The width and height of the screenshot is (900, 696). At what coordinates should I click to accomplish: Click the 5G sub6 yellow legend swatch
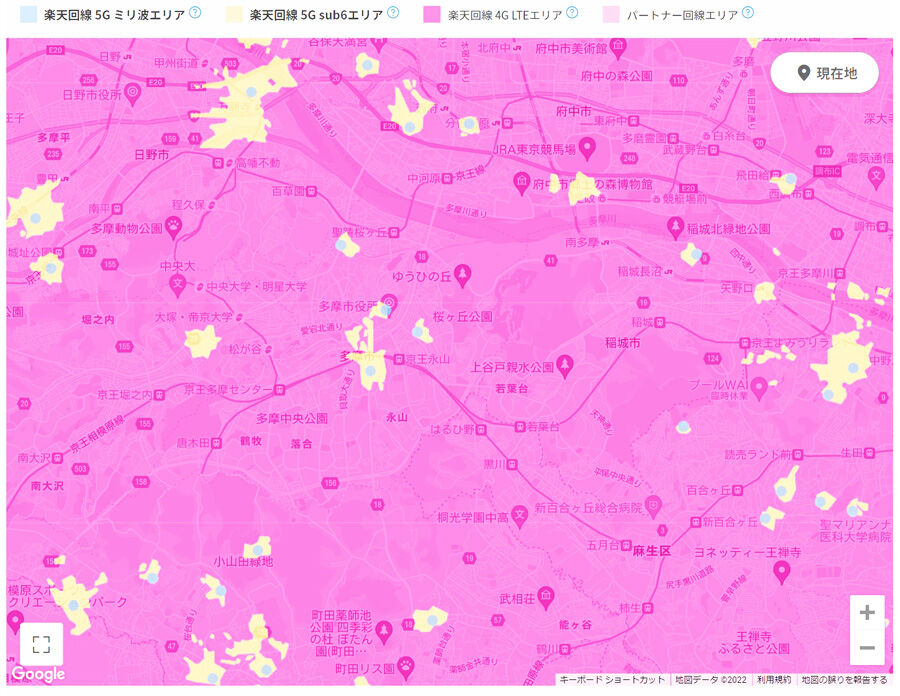point(234,14)
